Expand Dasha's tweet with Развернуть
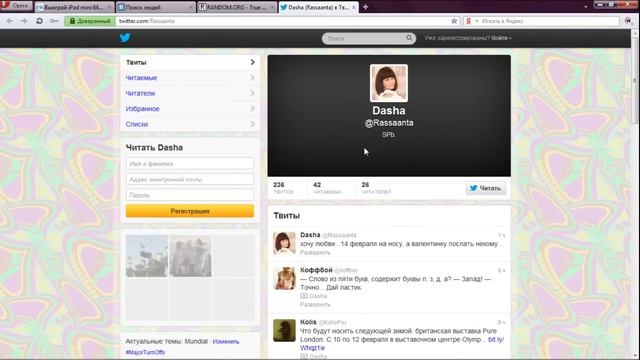The width and height of the screenshot is (640, 360). [x=315, y=253]
